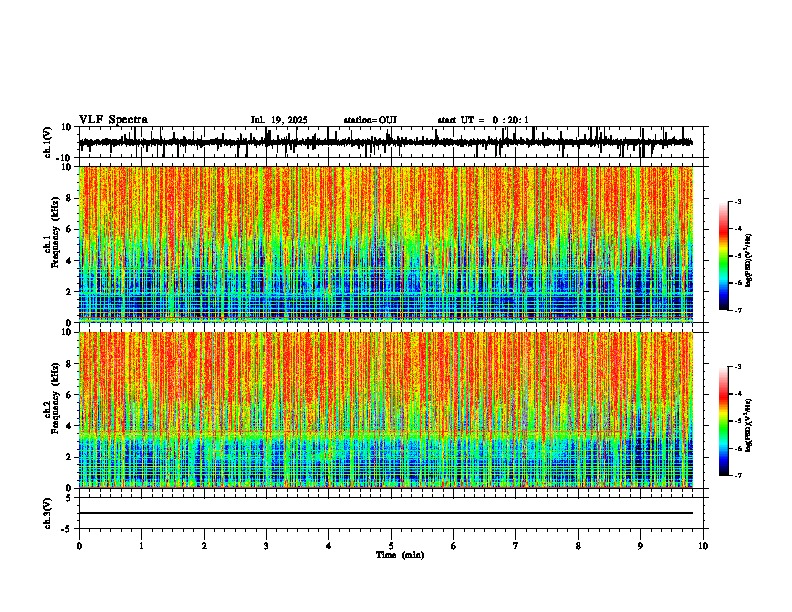Click time axis tick label "8"
Viewport: 792px width, 612px height.
(578, 546)
